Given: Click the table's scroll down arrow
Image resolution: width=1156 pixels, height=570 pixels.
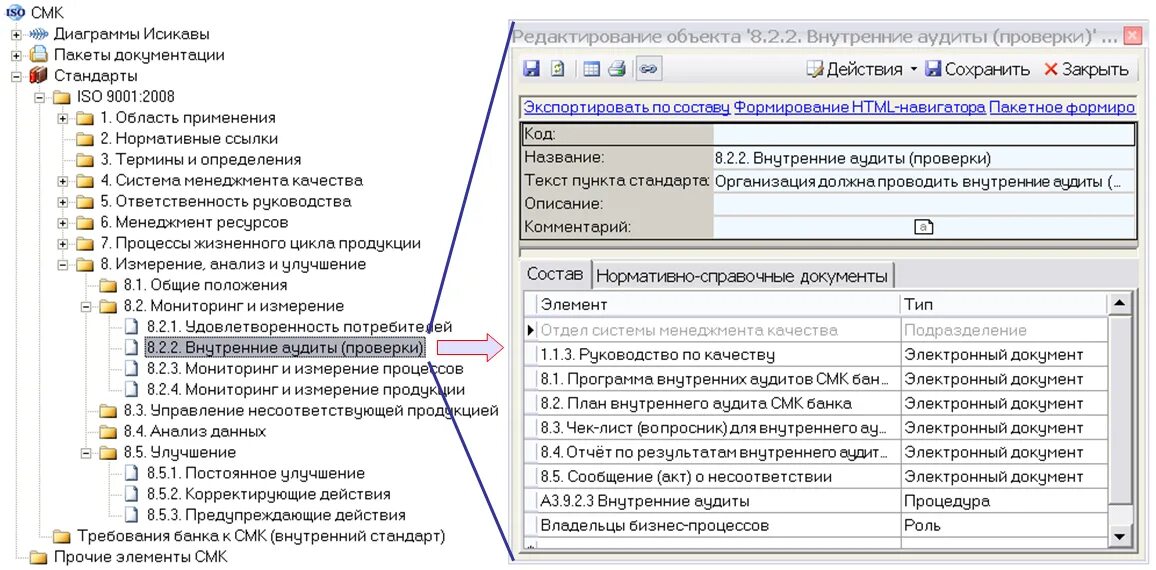Looking at the screenshot, I should coord(1119,537).
